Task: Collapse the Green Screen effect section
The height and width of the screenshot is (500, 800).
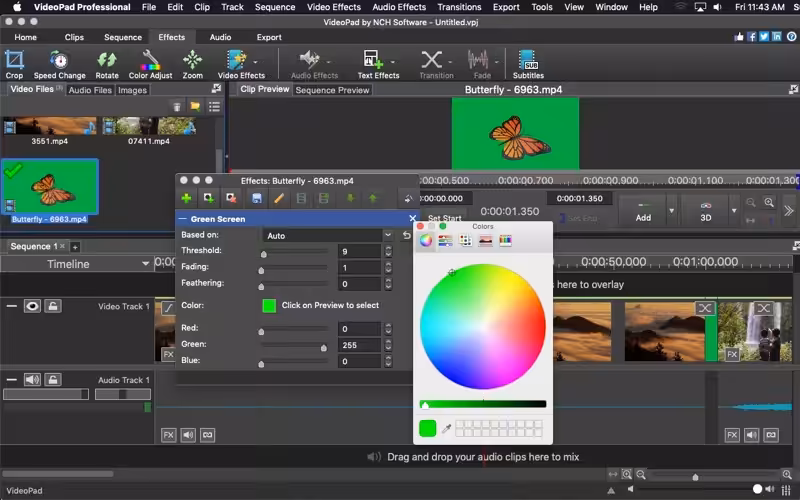Action: point(182,218)
